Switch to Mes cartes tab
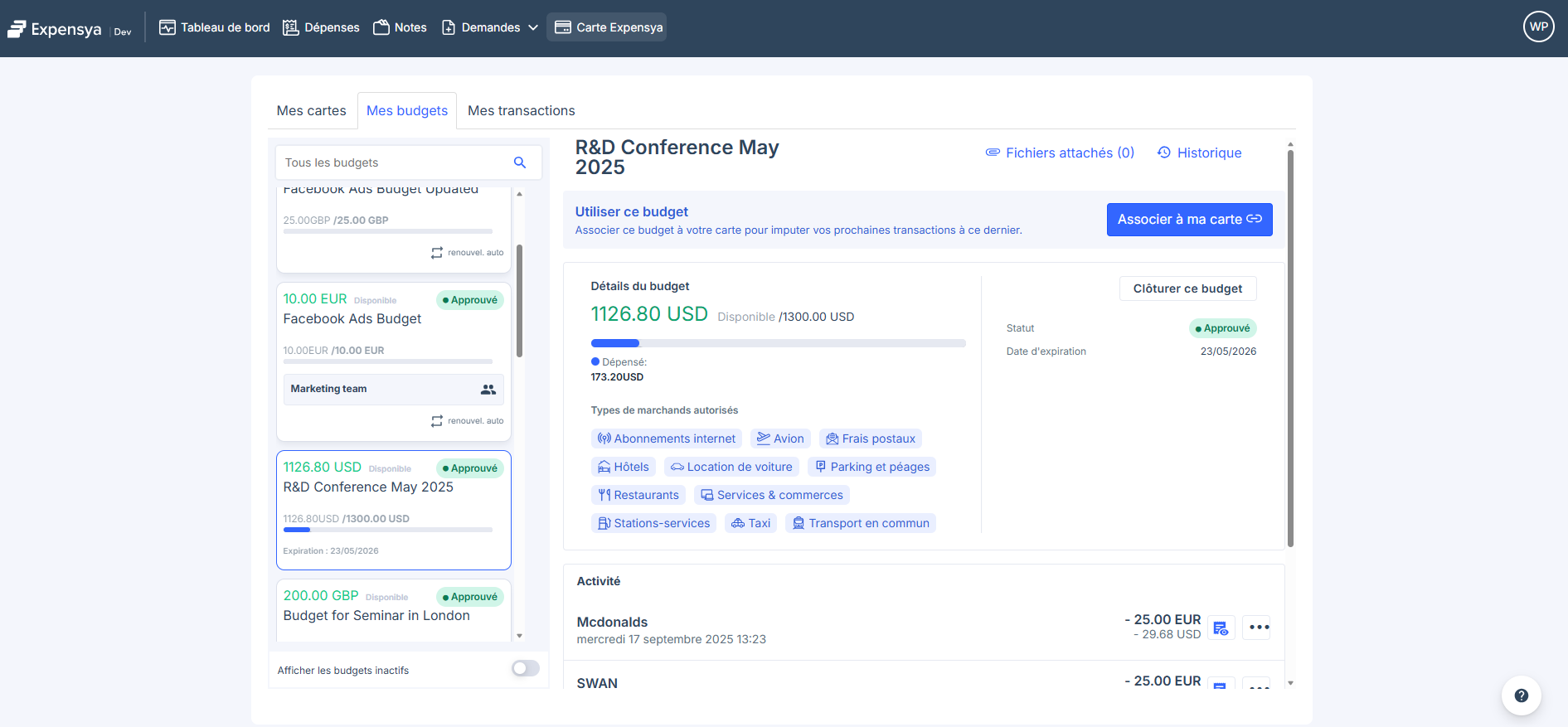1568x727 pixels. [311, 111]
